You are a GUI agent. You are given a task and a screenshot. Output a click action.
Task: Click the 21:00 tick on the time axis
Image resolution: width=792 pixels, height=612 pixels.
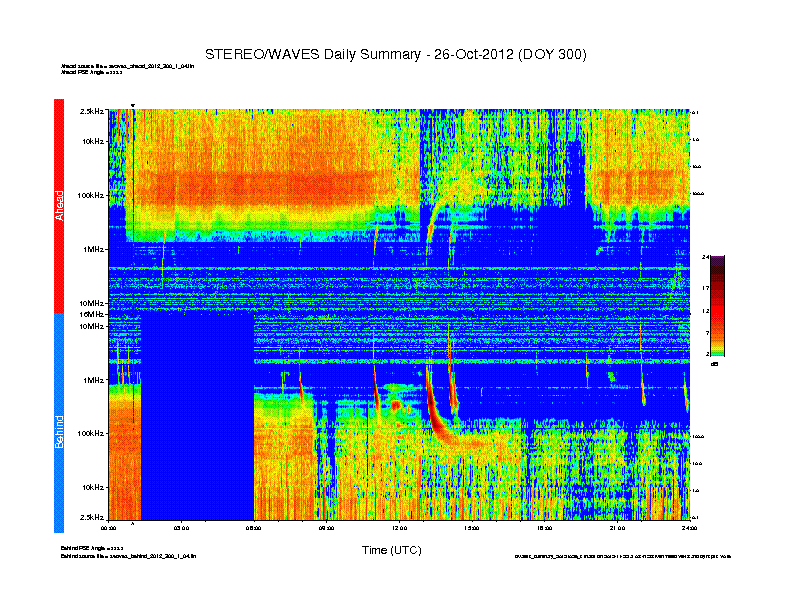(616, 527)
